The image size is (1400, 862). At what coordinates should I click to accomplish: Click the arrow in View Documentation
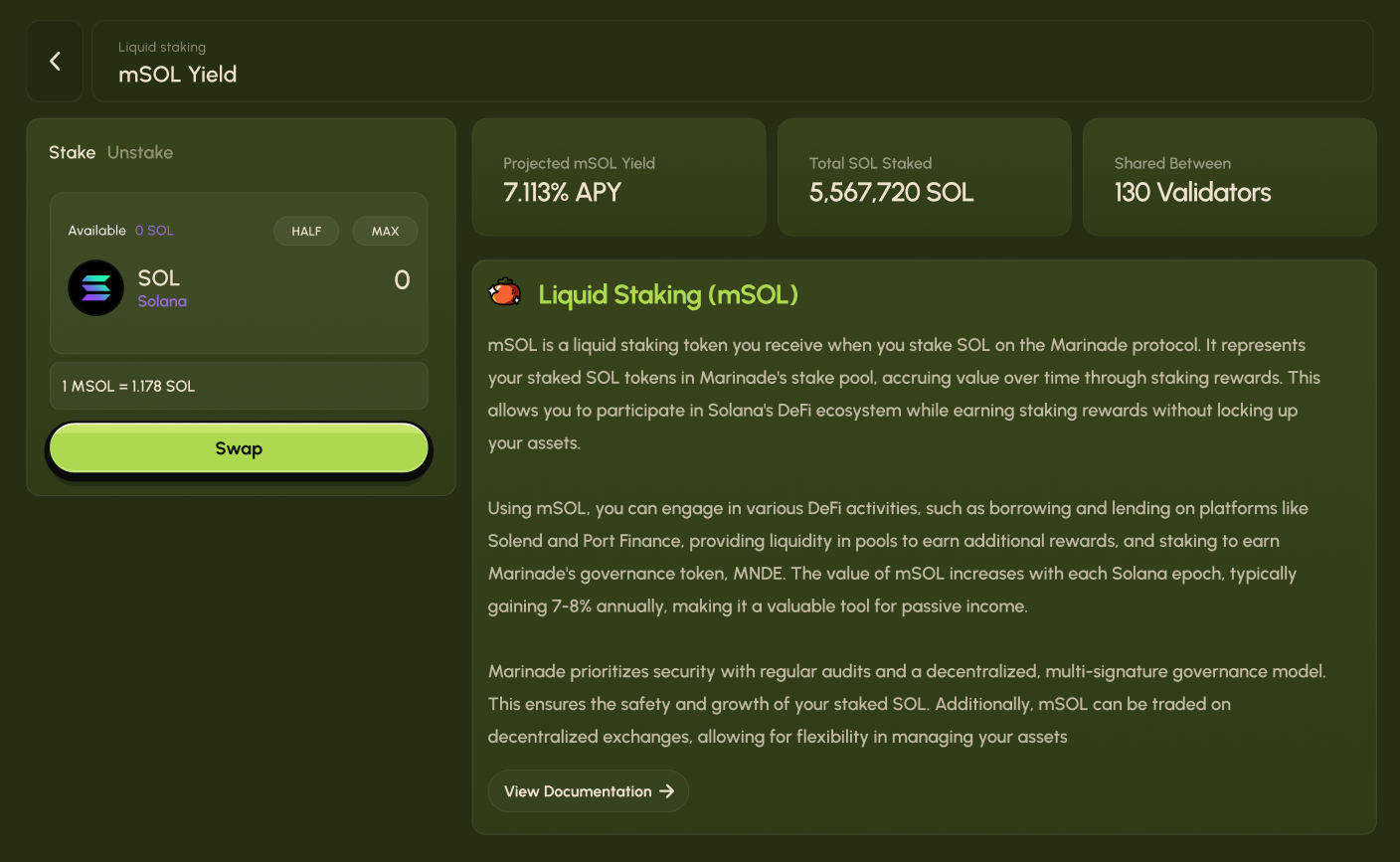pos(667,791)
